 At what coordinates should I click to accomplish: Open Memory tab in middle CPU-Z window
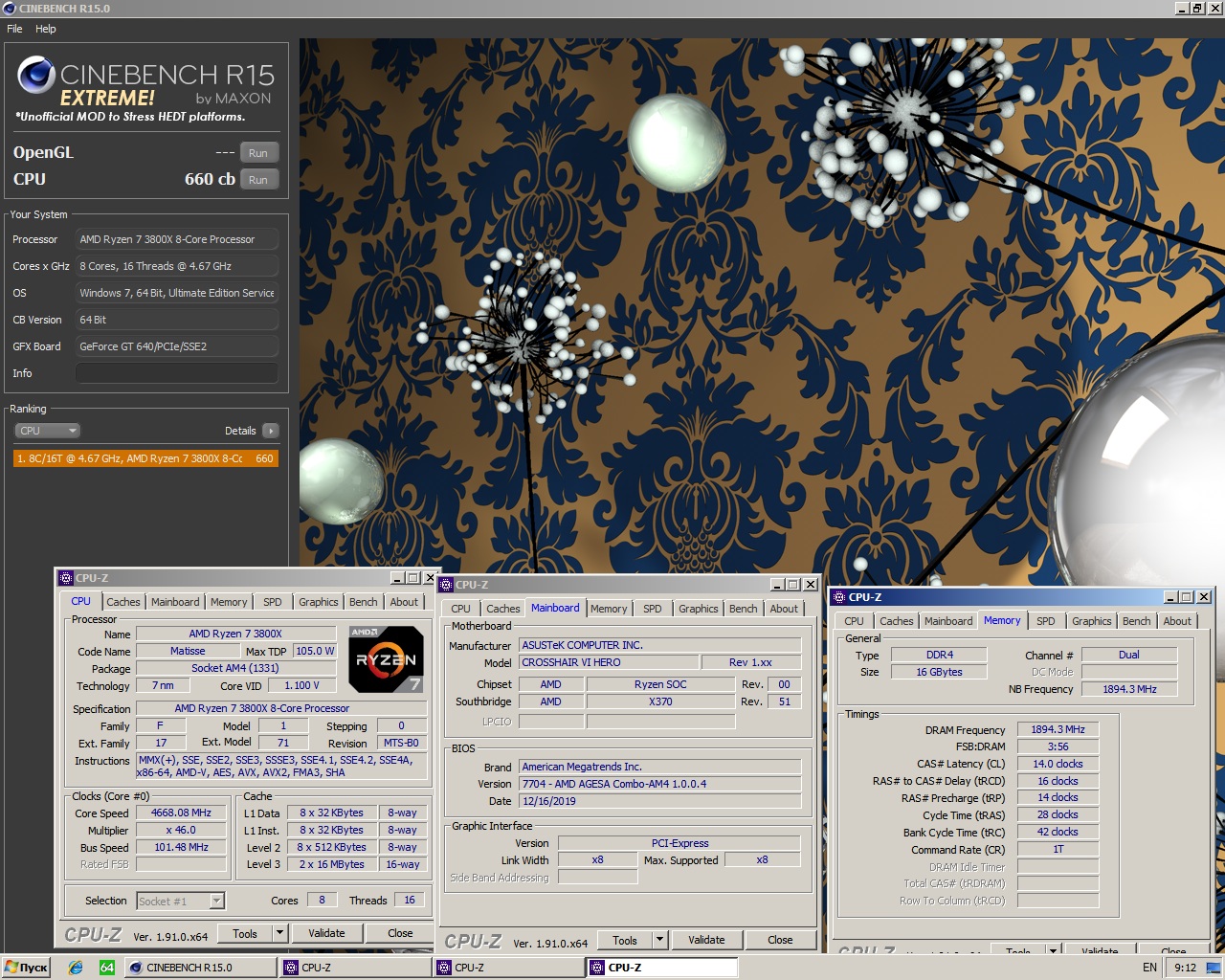609,609
